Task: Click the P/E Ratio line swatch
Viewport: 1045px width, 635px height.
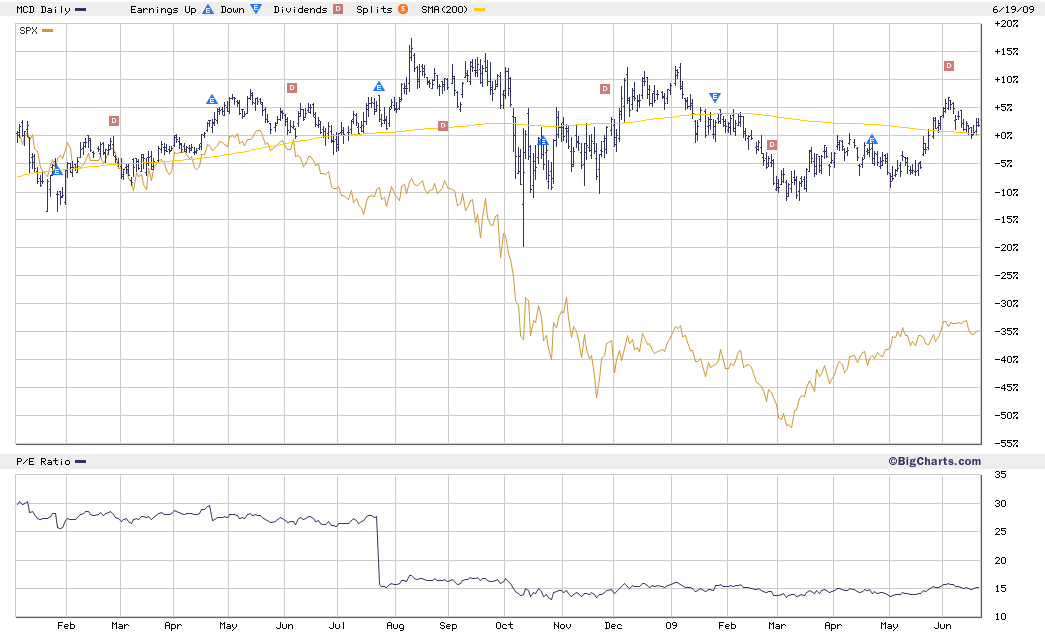Action: (x=81, y=461)
